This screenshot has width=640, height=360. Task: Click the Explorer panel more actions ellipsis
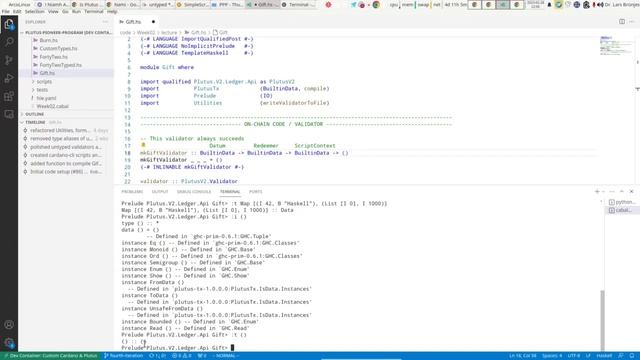(x=105, y=22)
